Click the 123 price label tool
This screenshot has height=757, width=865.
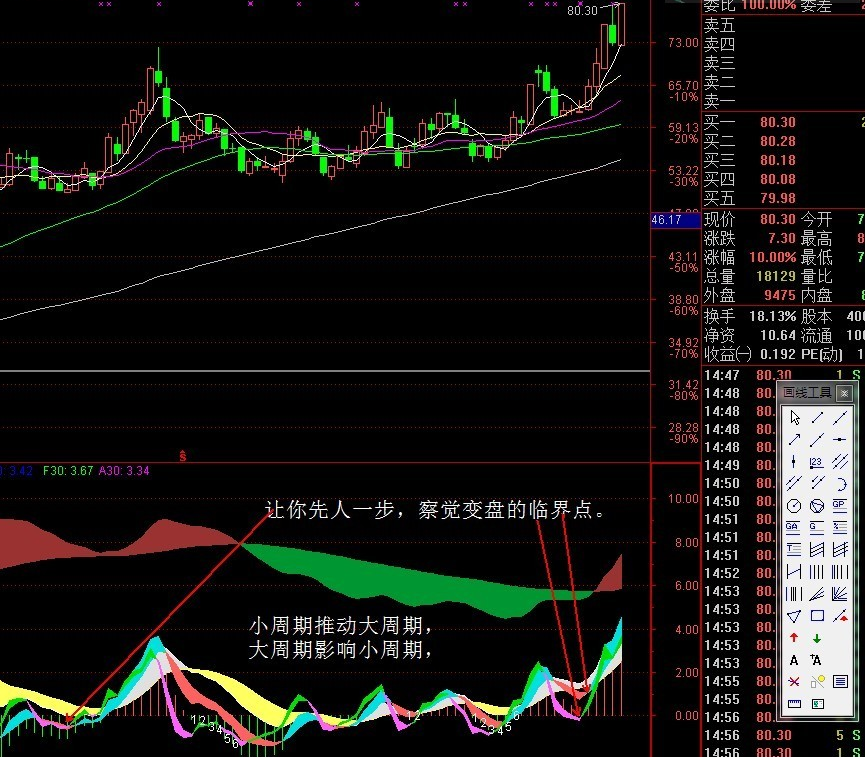pyautogui.click(x=817, y=461)
